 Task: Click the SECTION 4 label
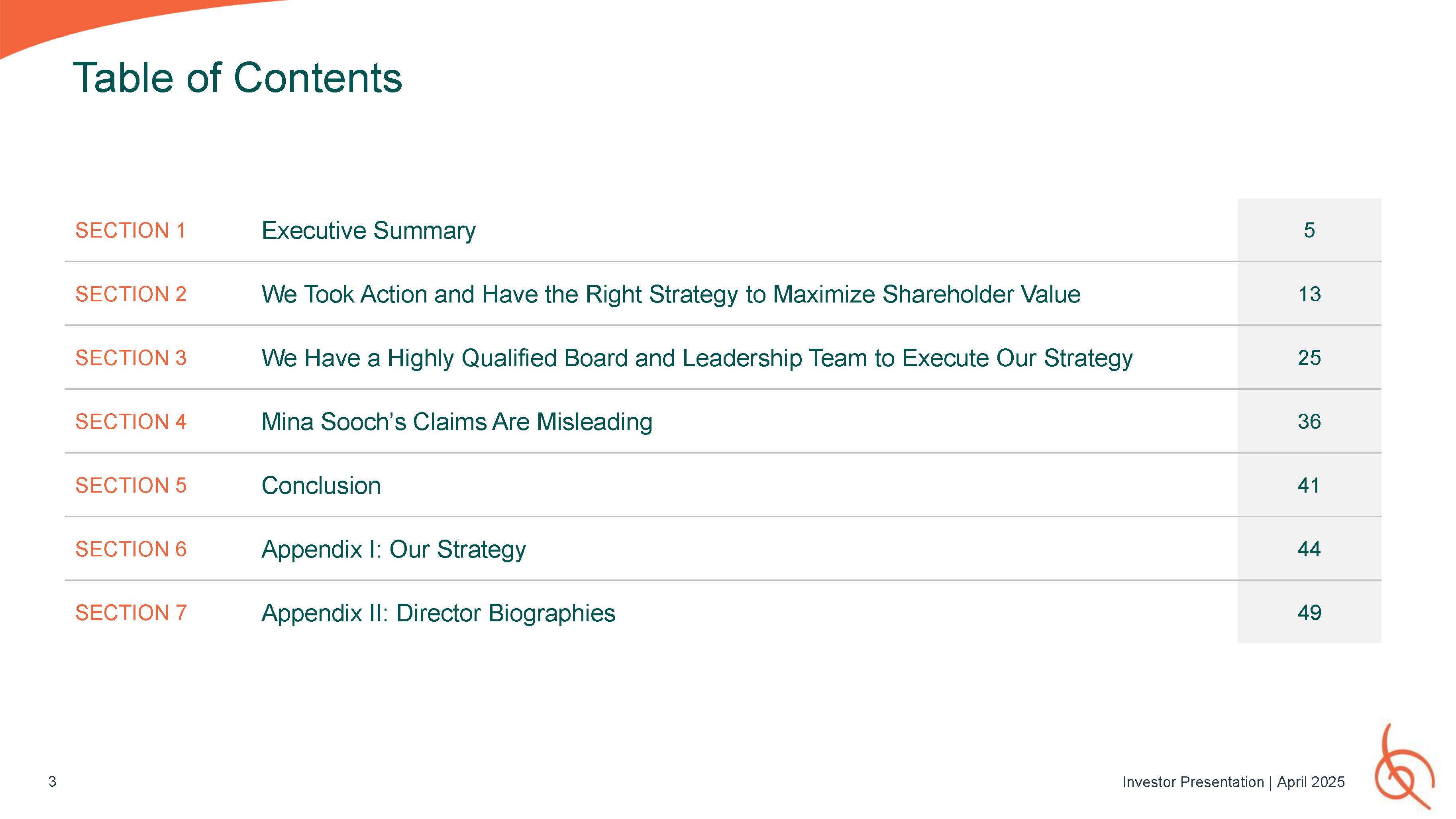tap(131, 422)
